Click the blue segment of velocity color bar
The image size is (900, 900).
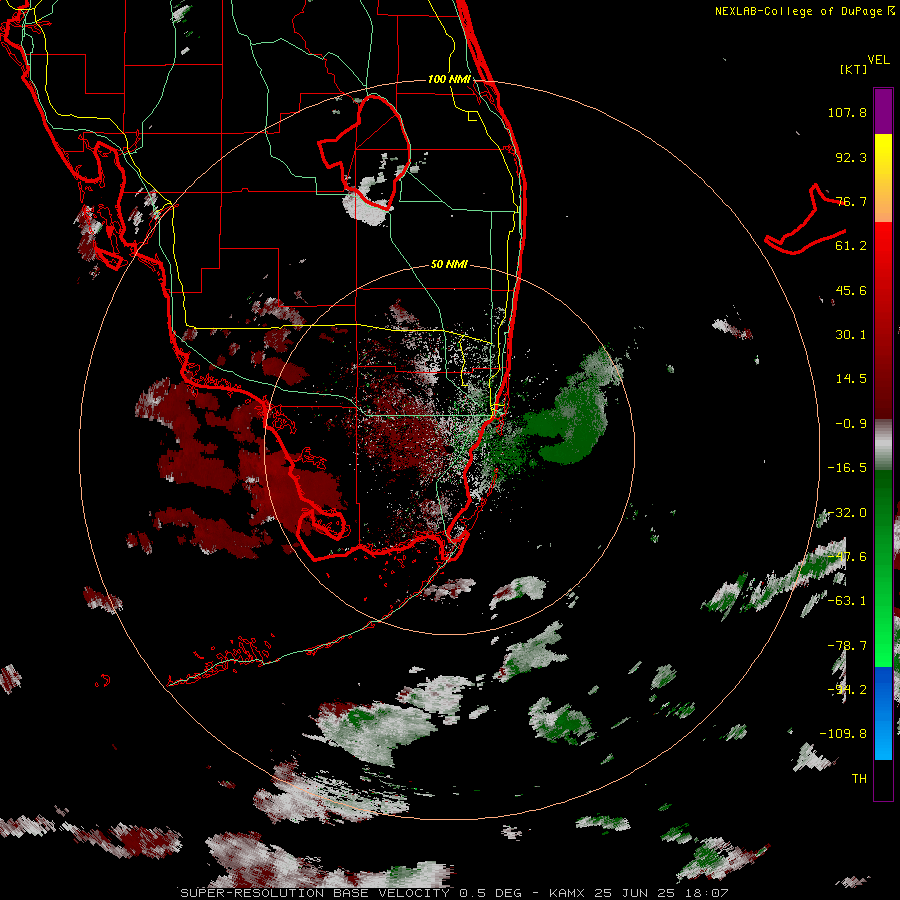coord(883,713)
